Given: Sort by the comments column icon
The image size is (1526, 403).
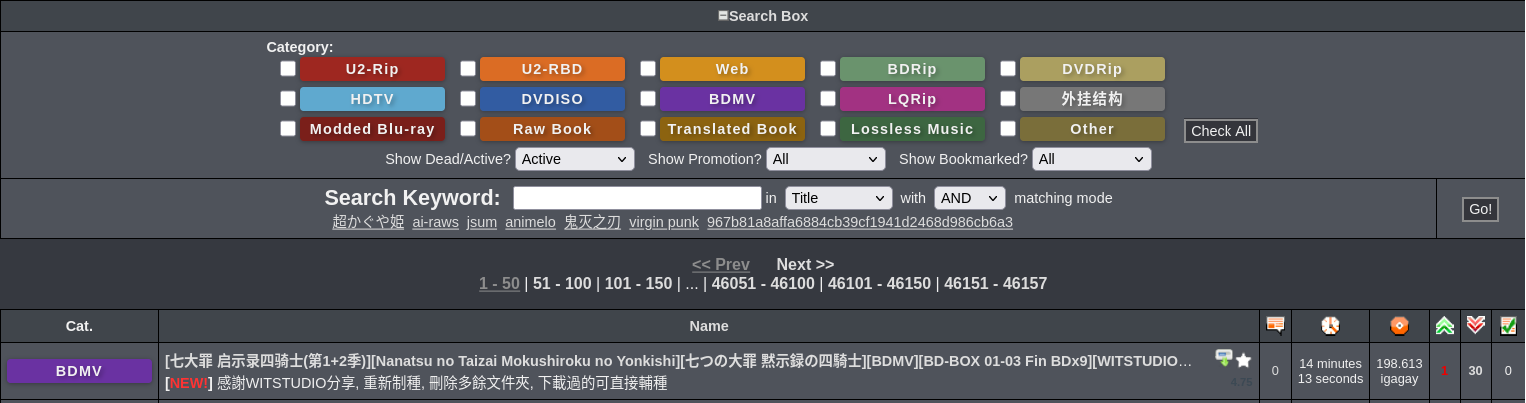Looking at the screenshot, I should coord(1275,325).
